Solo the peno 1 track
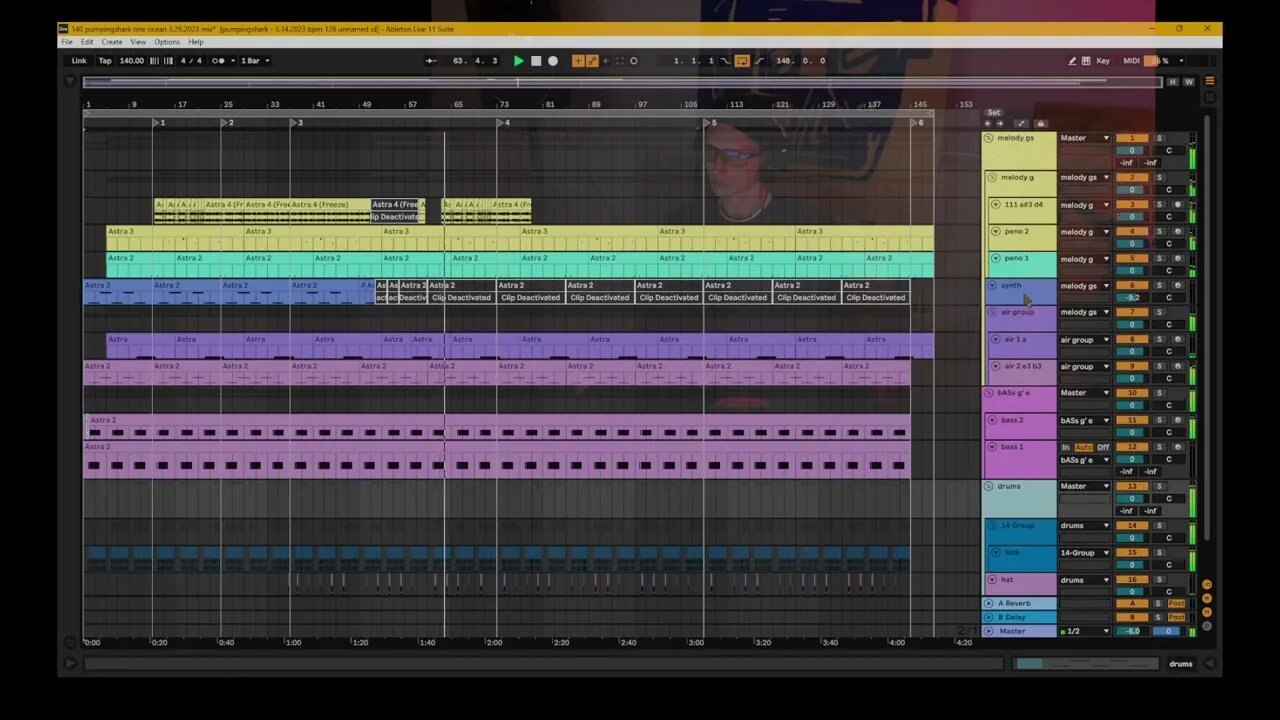The height and width of the screenshot is (720, 1280). click(x=1160, y=259)
